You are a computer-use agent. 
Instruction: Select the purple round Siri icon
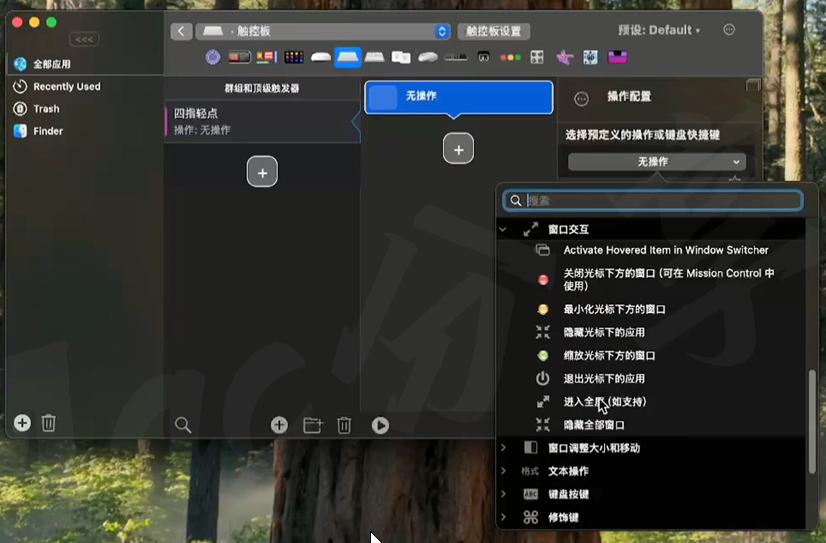[213, 57]
